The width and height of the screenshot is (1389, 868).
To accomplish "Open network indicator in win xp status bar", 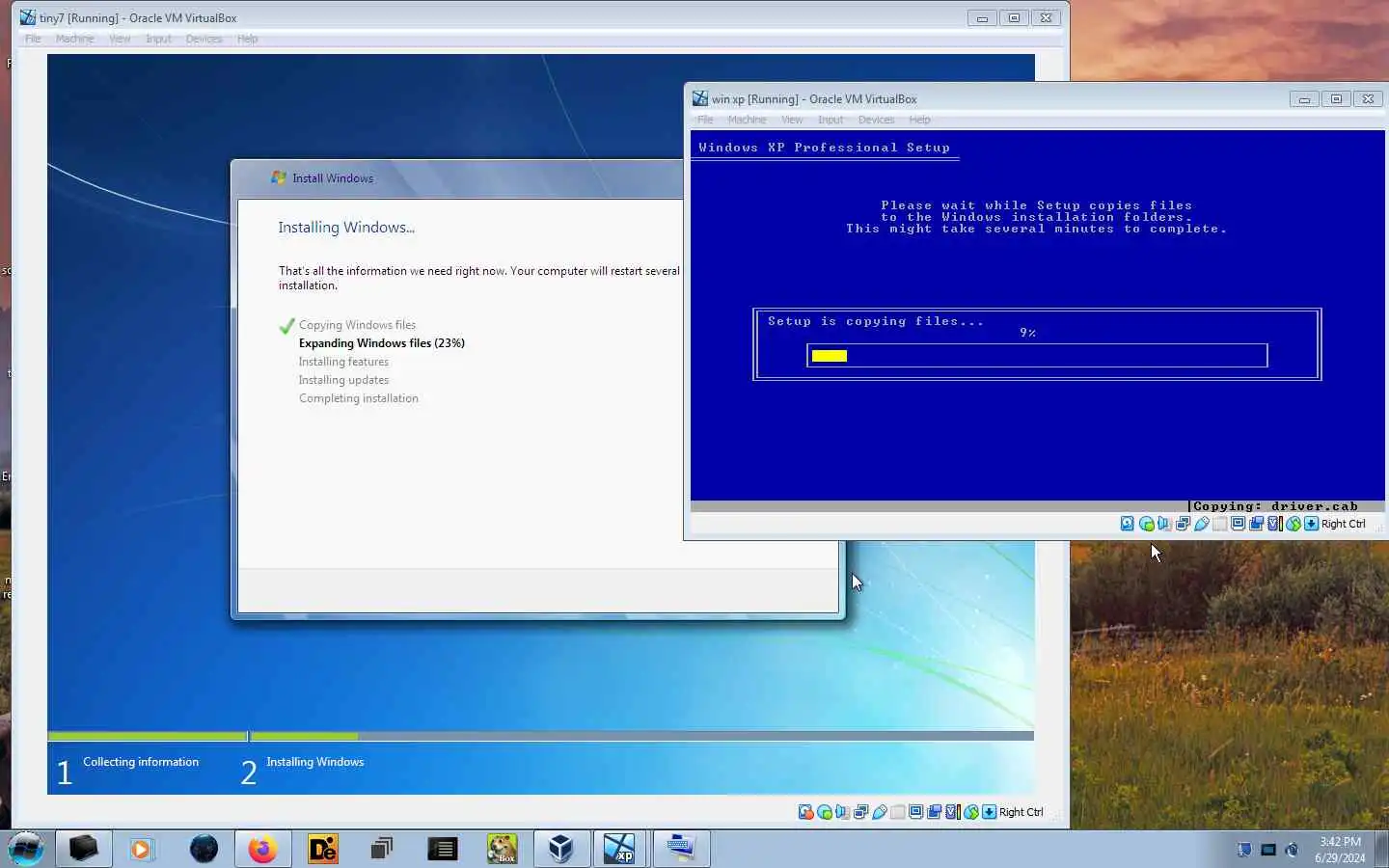I will click(1183, 524).
